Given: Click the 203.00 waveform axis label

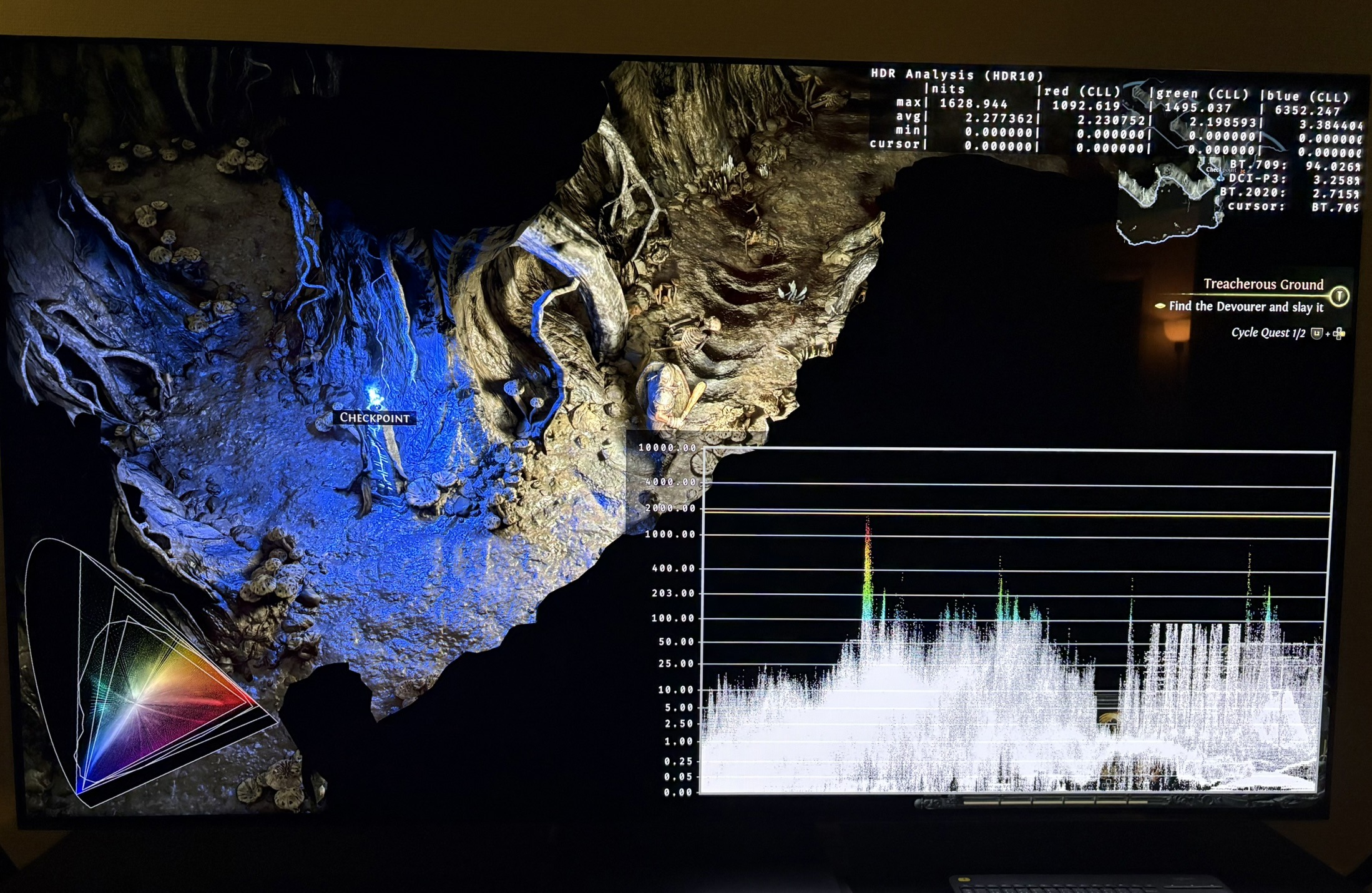Looking at the screenshot, I should [x=673, y=593].
